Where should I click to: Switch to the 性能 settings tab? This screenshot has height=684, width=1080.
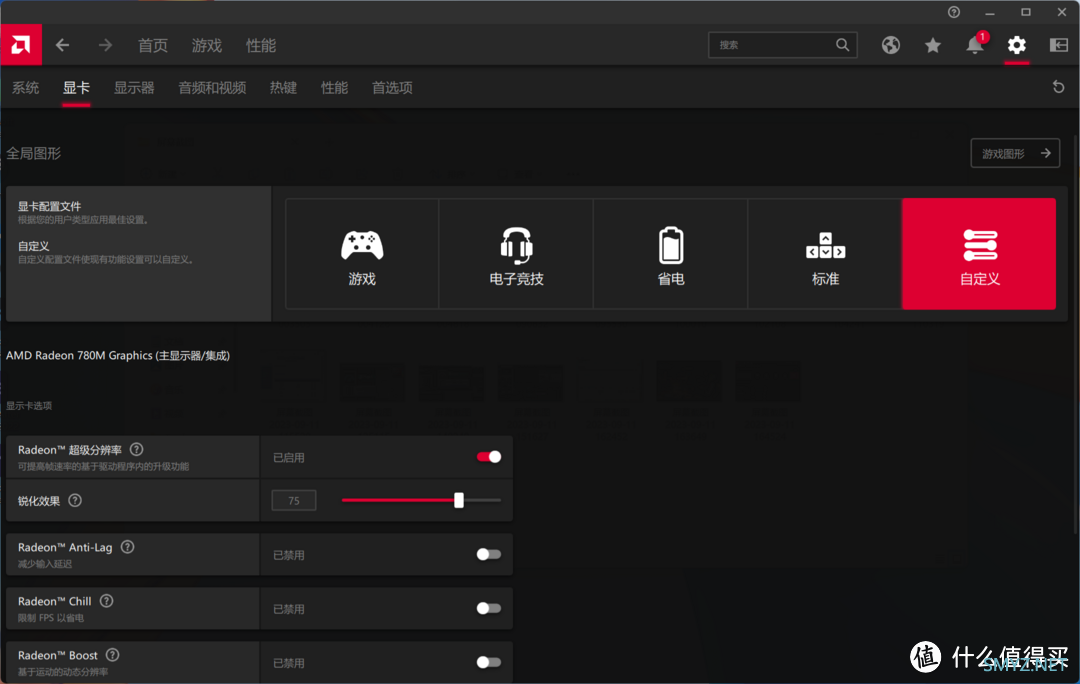click(334, 87)
